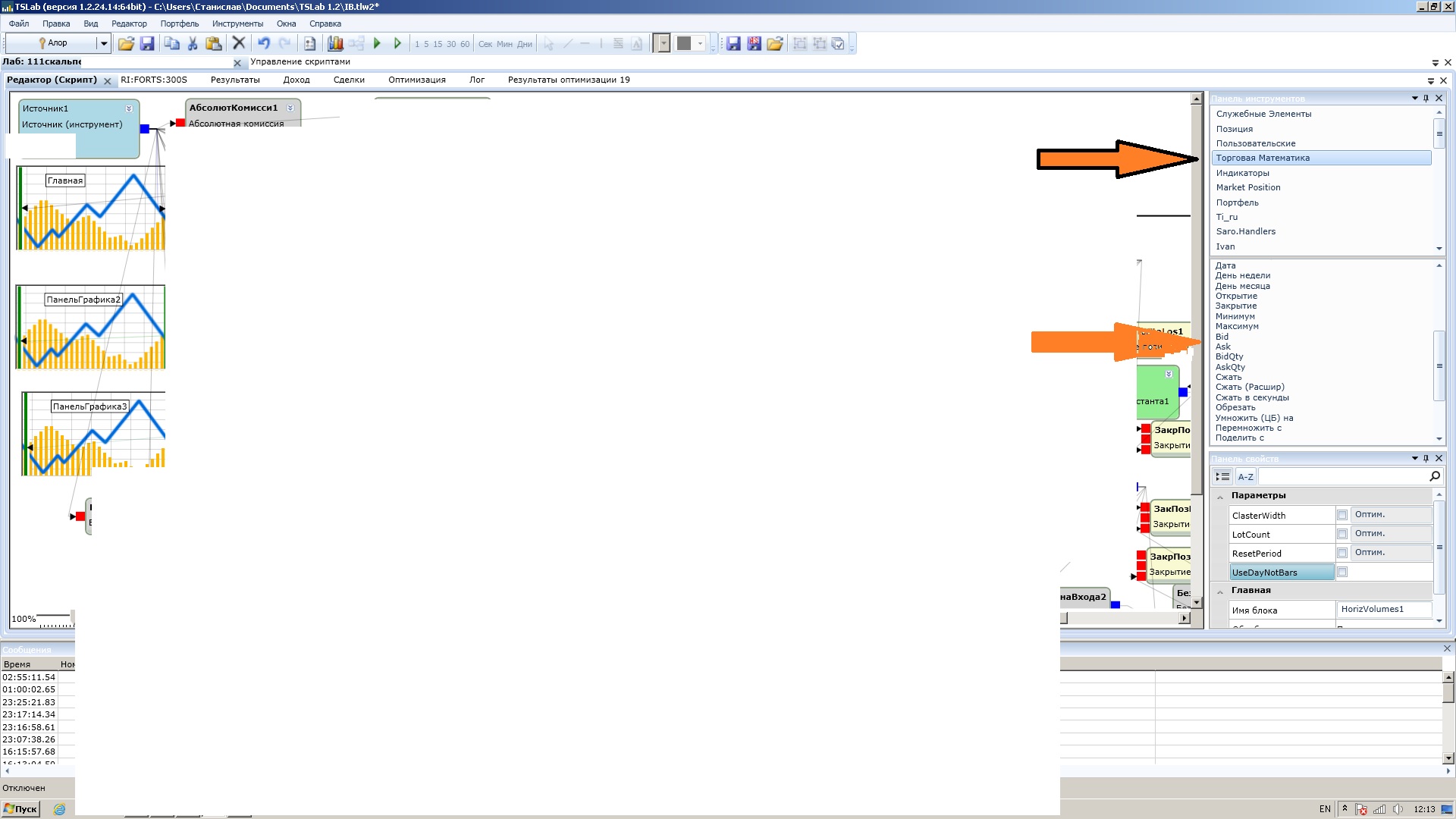Click the paste clipboard icon
This screenshot has height=819, width=1456.
coord(214,44)
